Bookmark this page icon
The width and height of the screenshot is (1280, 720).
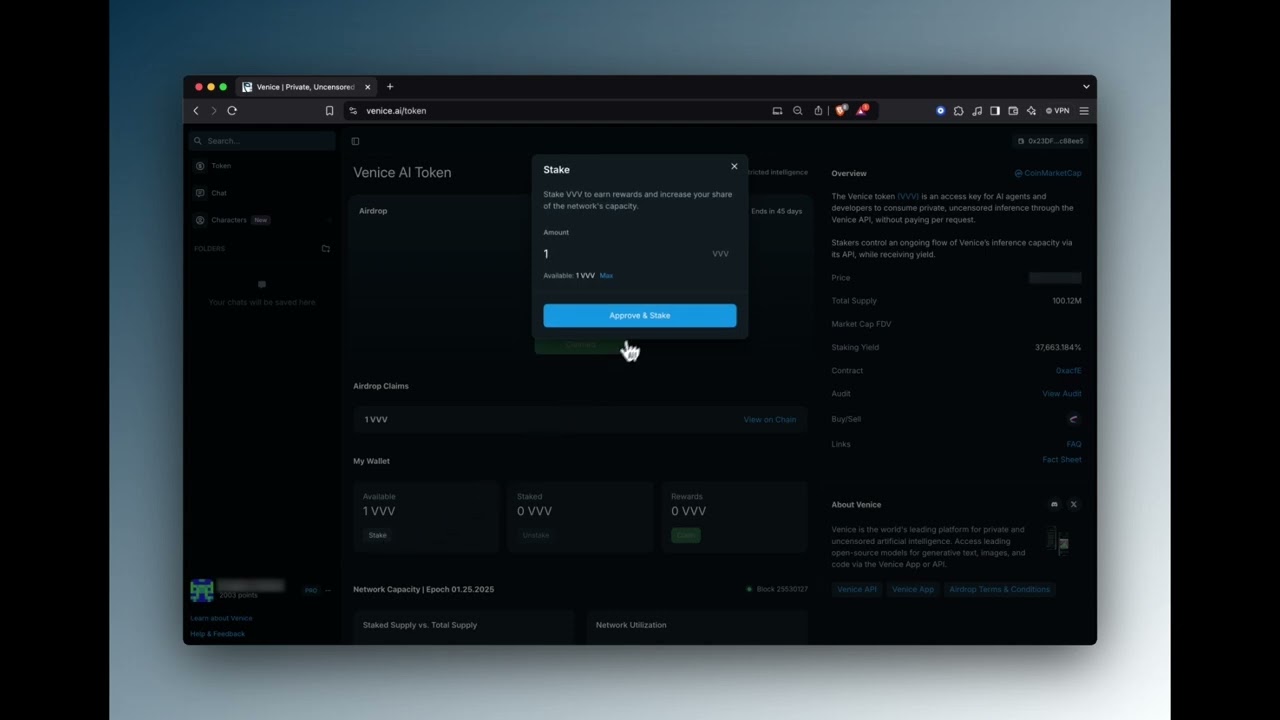[x=329, y=111]
